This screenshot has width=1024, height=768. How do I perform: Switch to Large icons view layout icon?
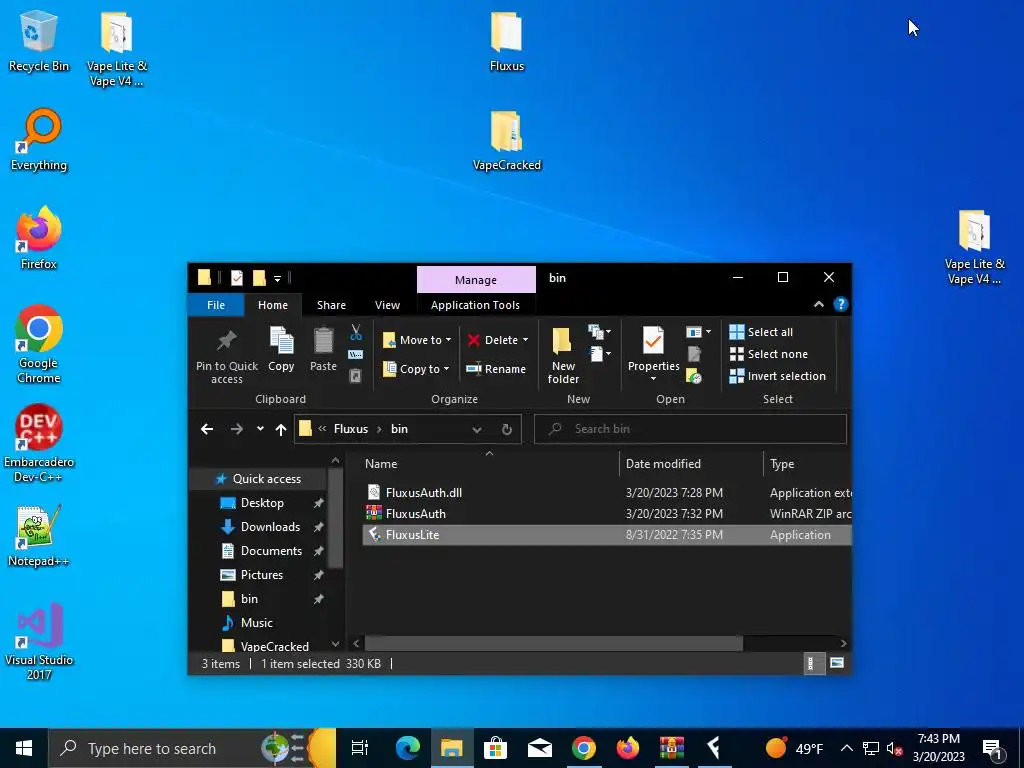837,664
